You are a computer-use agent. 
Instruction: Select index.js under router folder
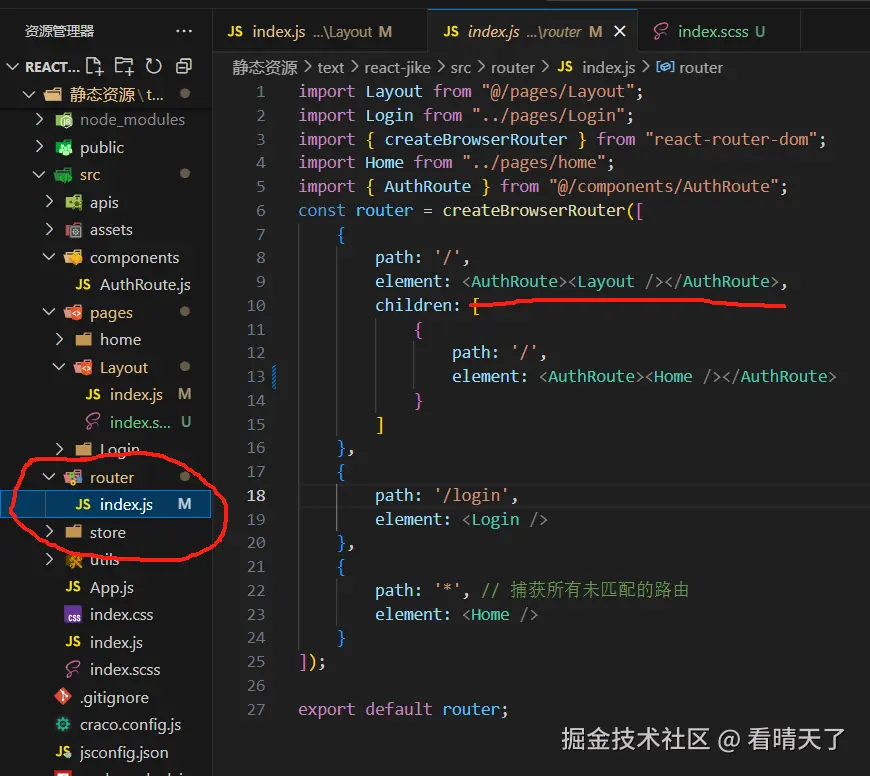105,504
